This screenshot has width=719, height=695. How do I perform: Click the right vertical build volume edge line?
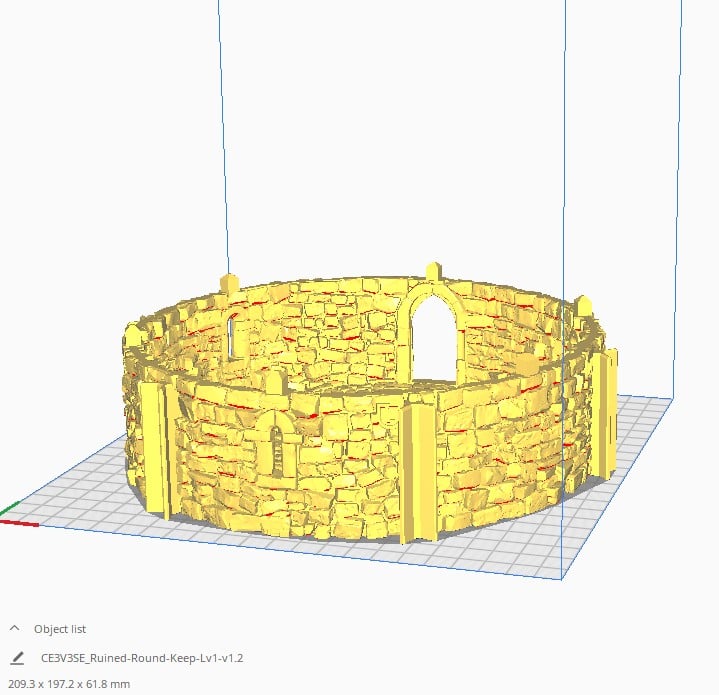[565, 200]
